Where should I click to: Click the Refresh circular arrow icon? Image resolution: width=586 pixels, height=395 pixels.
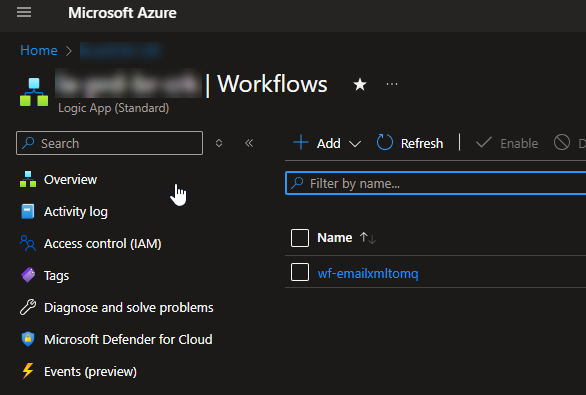(x=385, y=143)
